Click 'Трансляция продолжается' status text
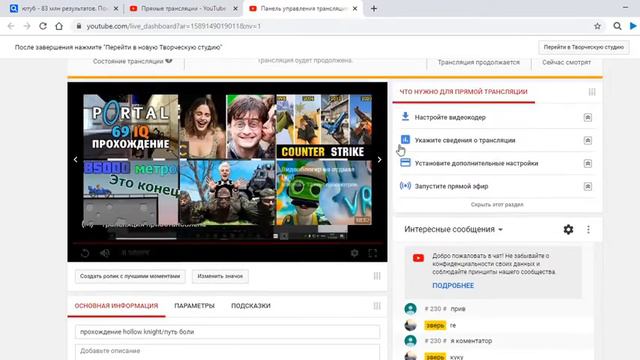 click(x=479, y=62)
